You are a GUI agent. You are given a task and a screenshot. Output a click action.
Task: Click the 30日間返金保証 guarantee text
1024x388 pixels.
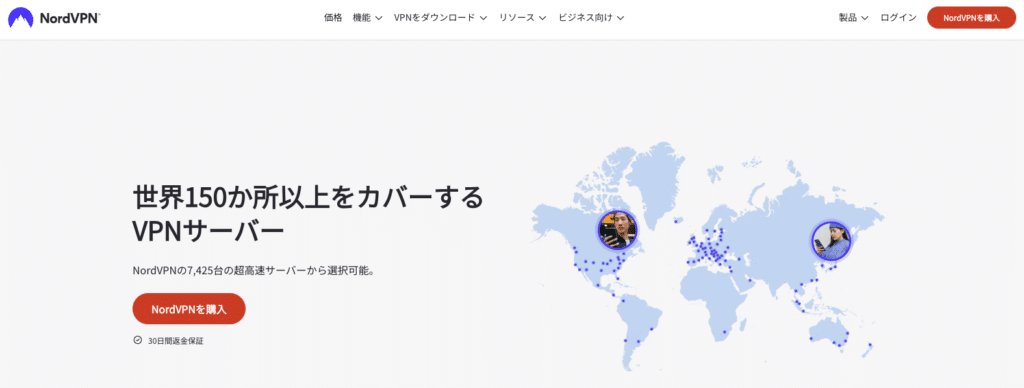pos(175,341)
